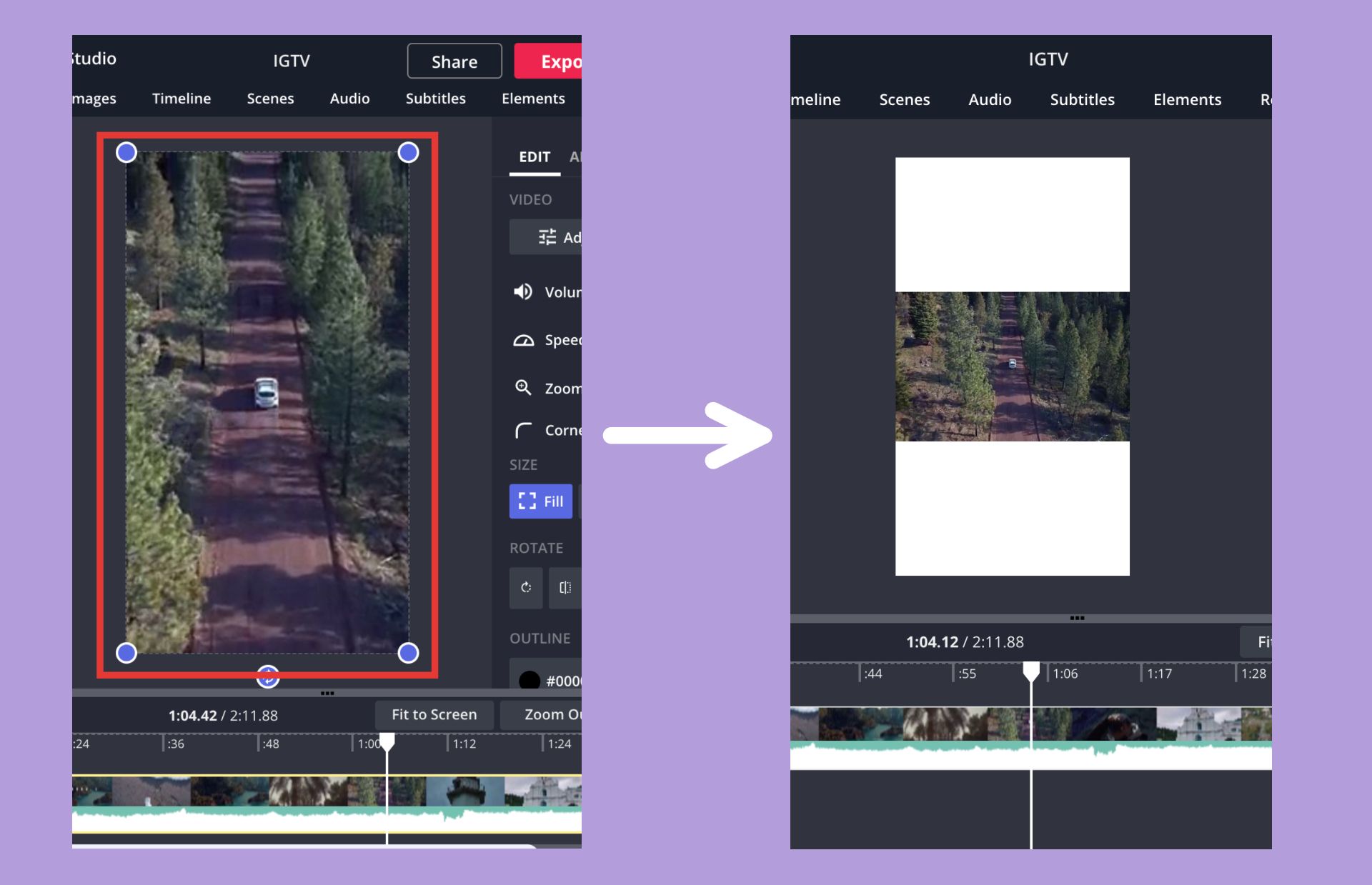Image resolution: width=1372 pixels, height=885 pixels.
Task: Click the playhead marker in right timeline
Action: click(x=1030, y=671)
